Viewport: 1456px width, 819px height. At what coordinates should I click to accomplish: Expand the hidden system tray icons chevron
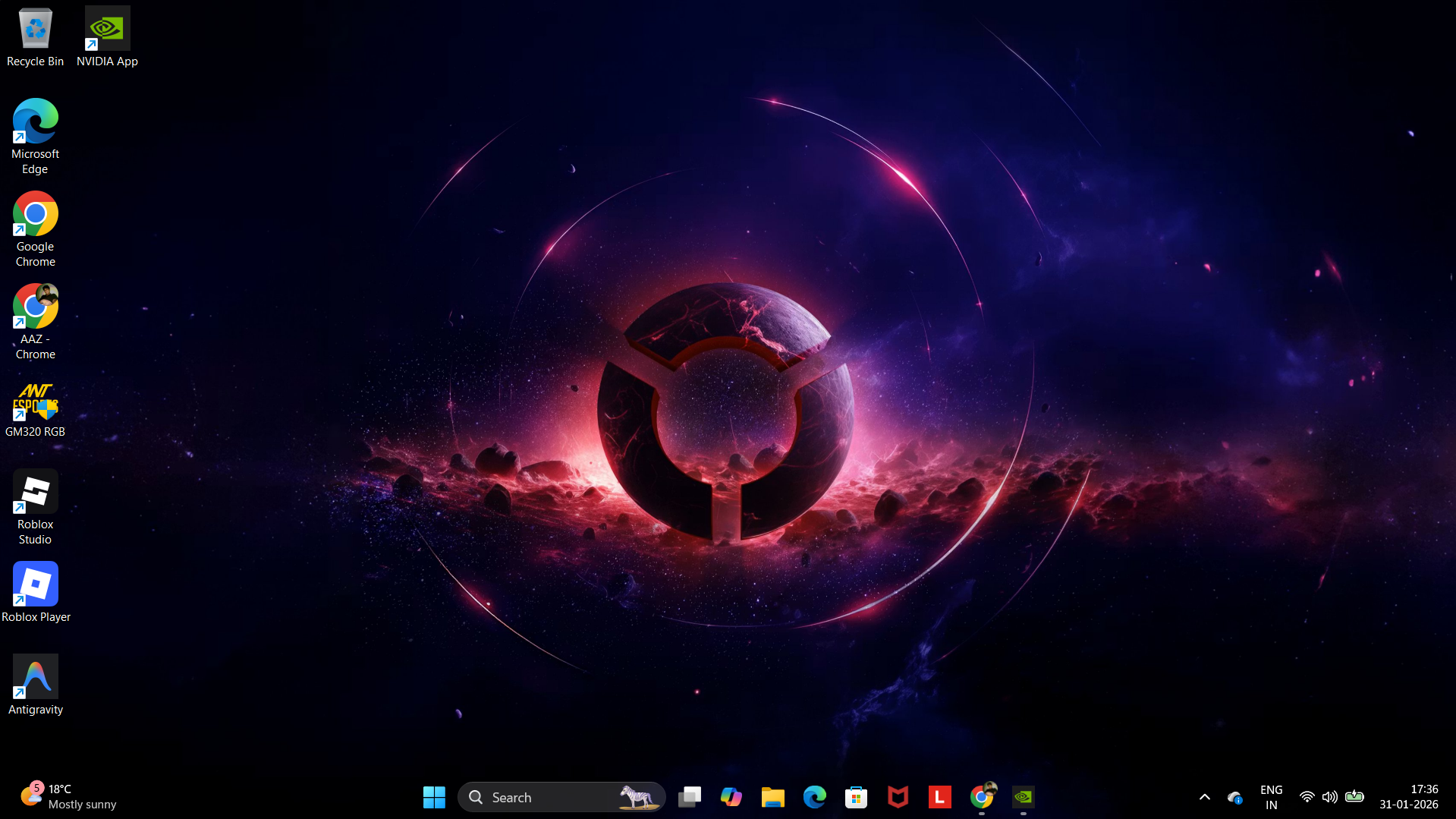click(1204, 797)
